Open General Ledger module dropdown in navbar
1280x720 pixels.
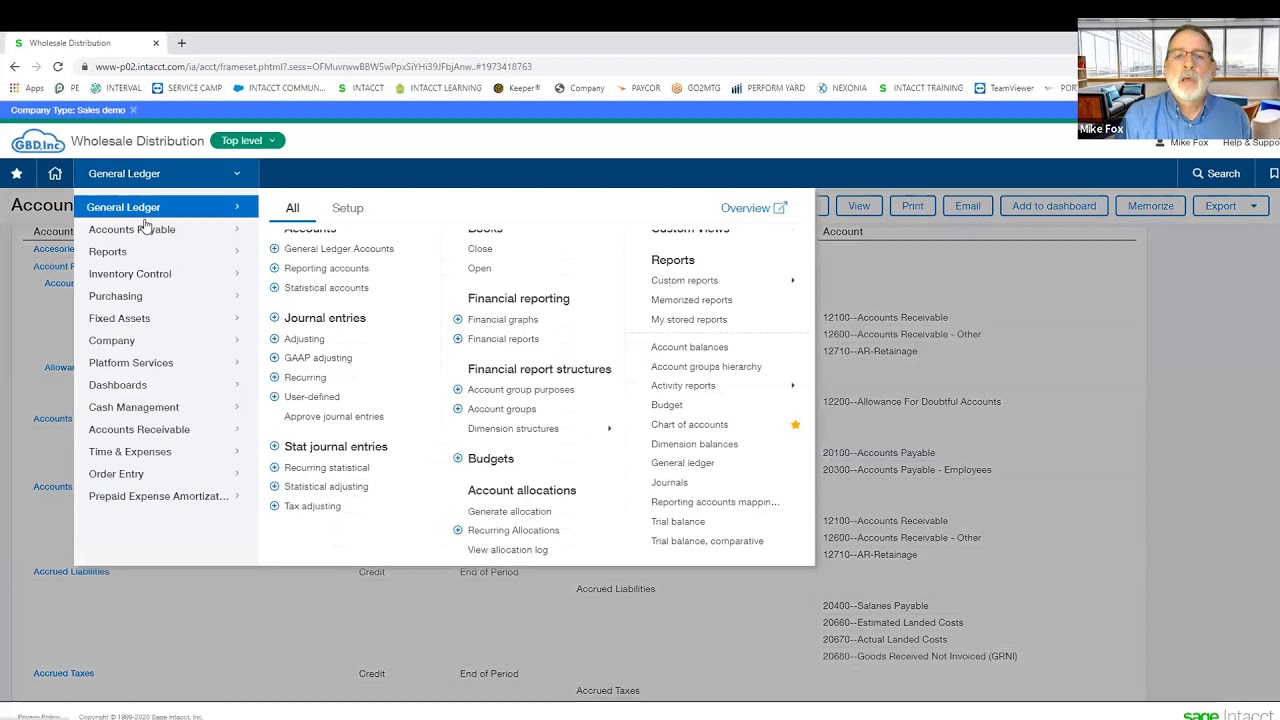(164, 173)
